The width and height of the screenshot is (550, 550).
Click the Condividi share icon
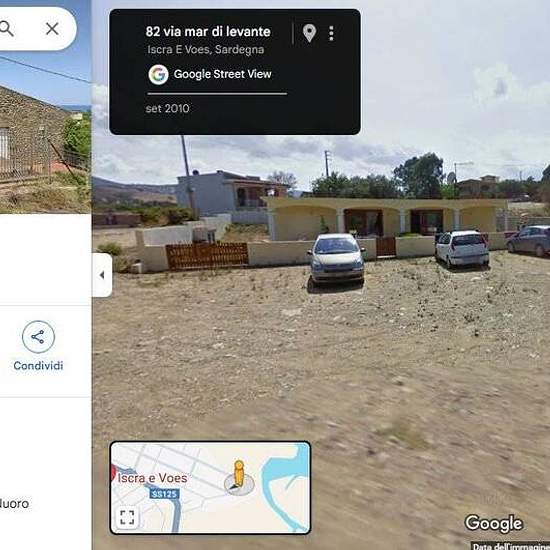38,337
